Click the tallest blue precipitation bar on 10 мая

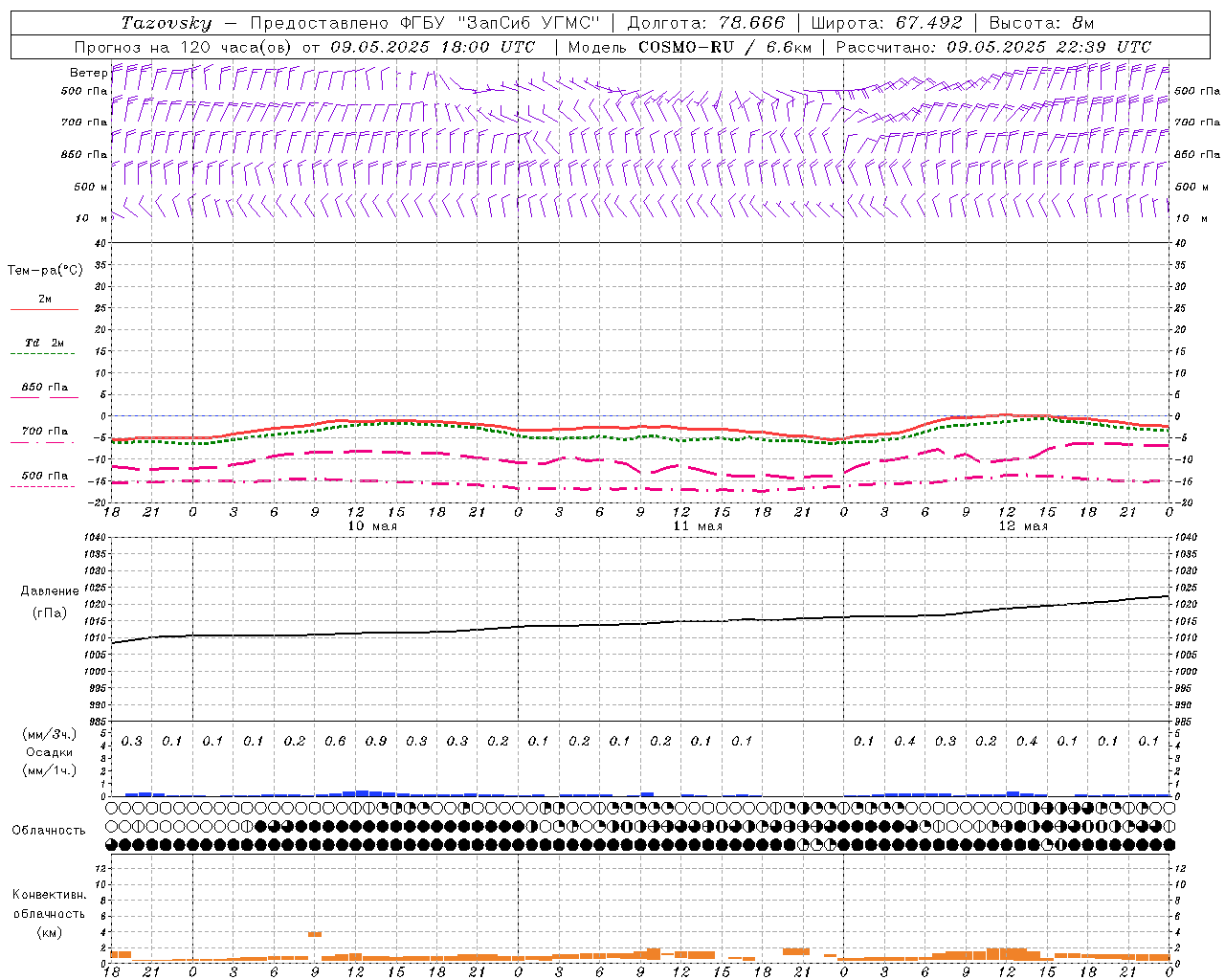tap(363, 793)
